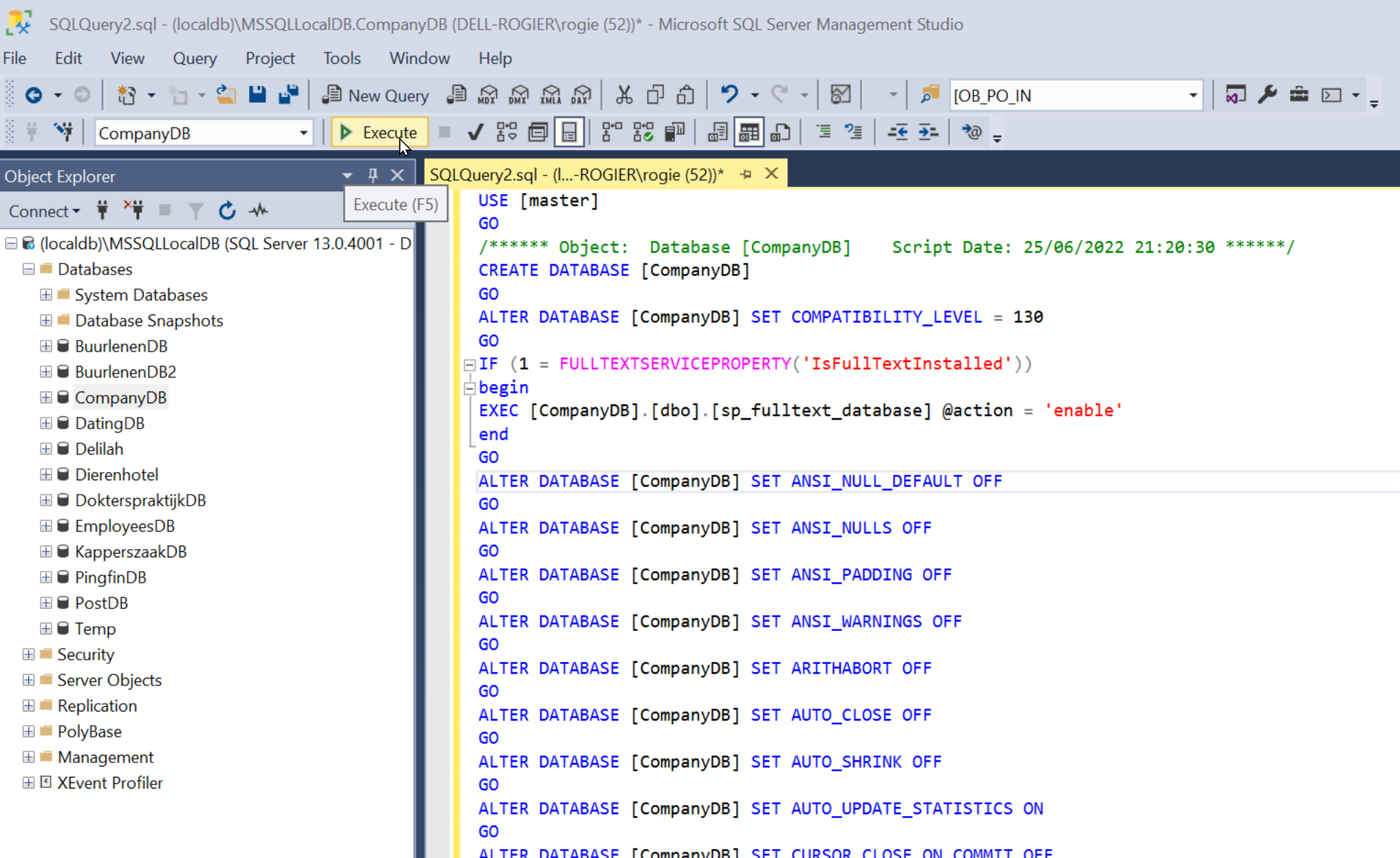Click the MDX query icon
1400x858 pixels.
pos(488,95)
